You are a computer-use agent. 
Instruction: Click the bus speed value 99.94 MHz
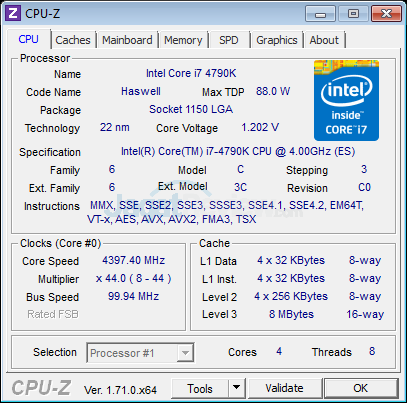[133, 296]
